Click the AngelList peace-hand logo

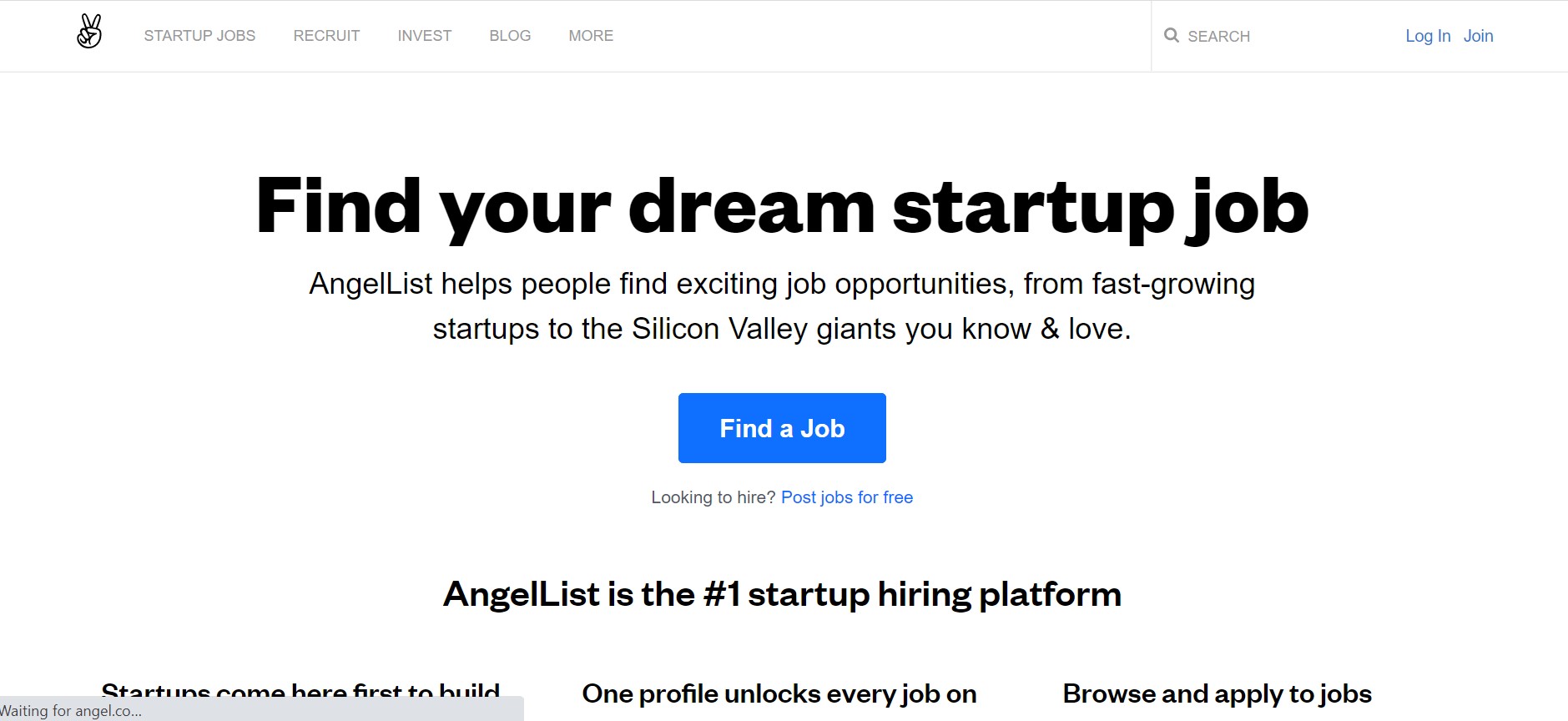pos(89,32)
